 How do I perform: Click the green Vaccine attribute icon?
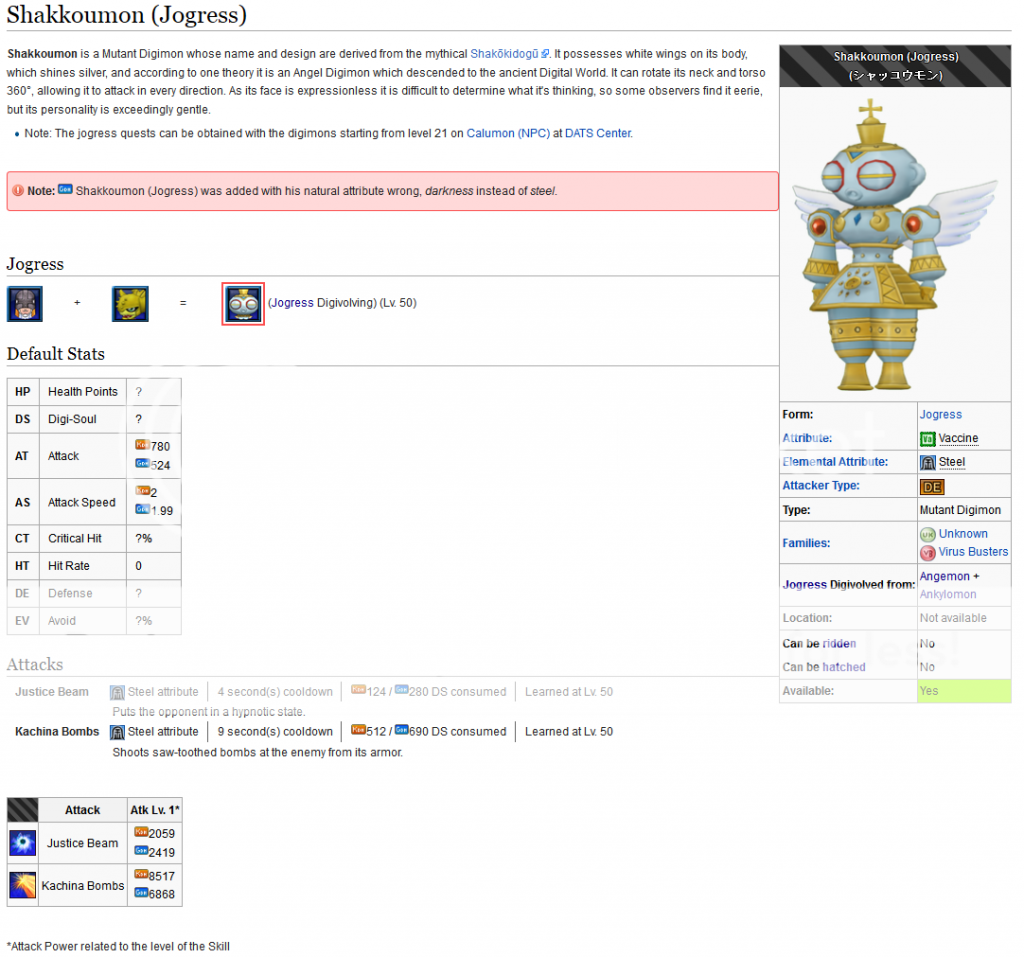(x=927, y=439)
